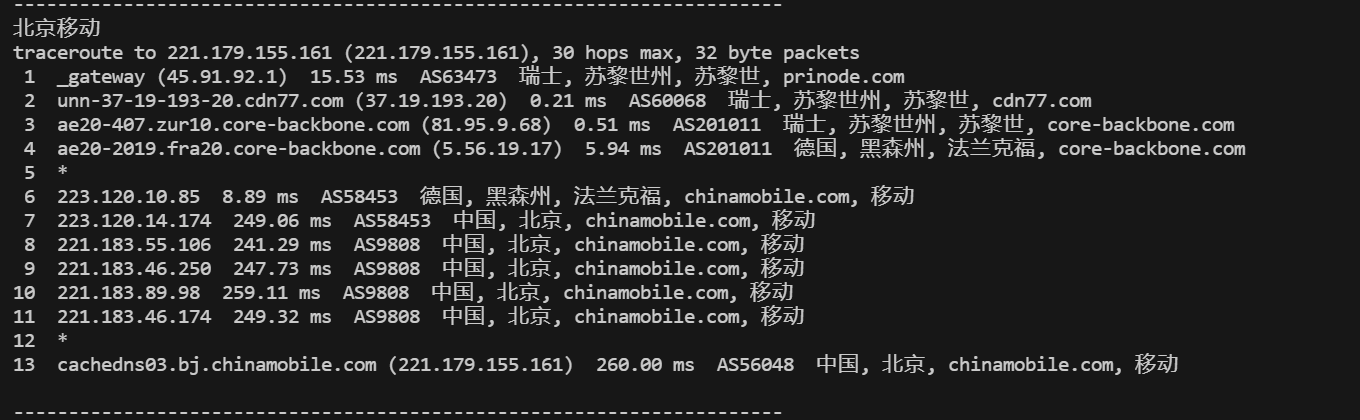Click the 北京移动 heading text
Viewport: 1360px width, 420px height.
click(x=57, y=29)
